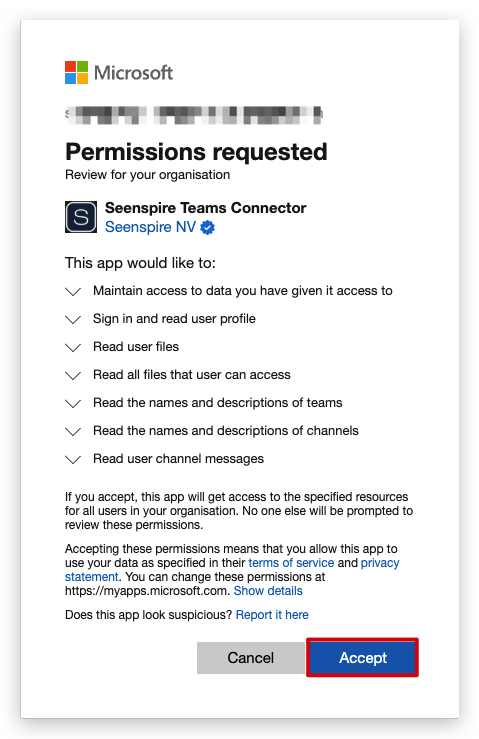Screen dimensions: 479x739
Task: Click the blurred account email text
Action: point(194,115)
